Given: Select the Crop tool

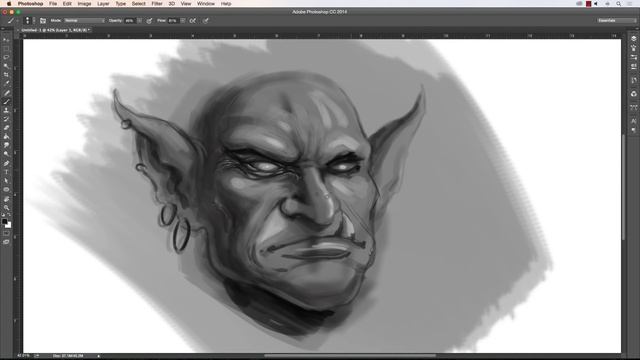Looking at the screenshot, I should click(x=6, y=75).
